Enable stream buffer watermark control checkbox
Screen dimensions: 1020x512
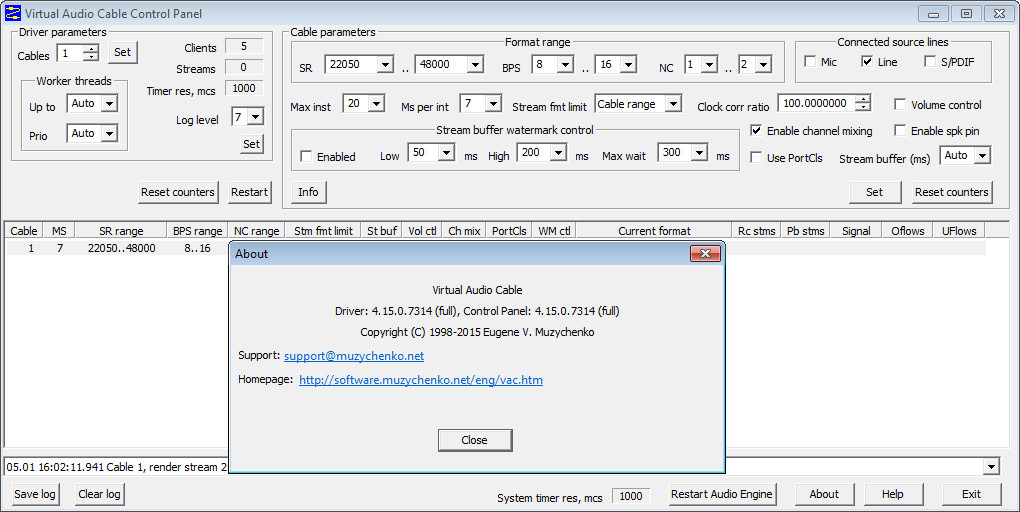pos(306,156)
